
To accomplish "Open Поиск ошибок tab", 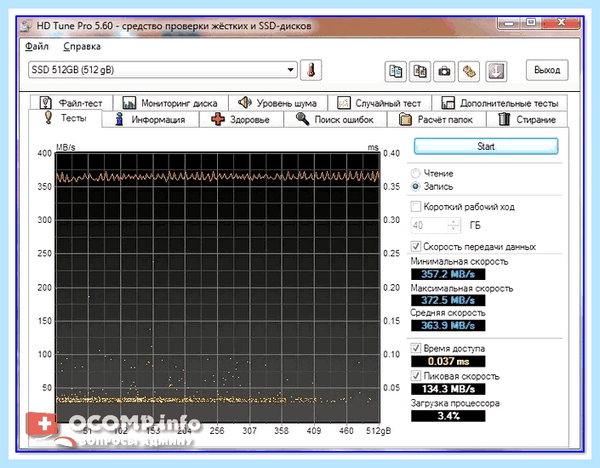I will [x=335, y=119].
